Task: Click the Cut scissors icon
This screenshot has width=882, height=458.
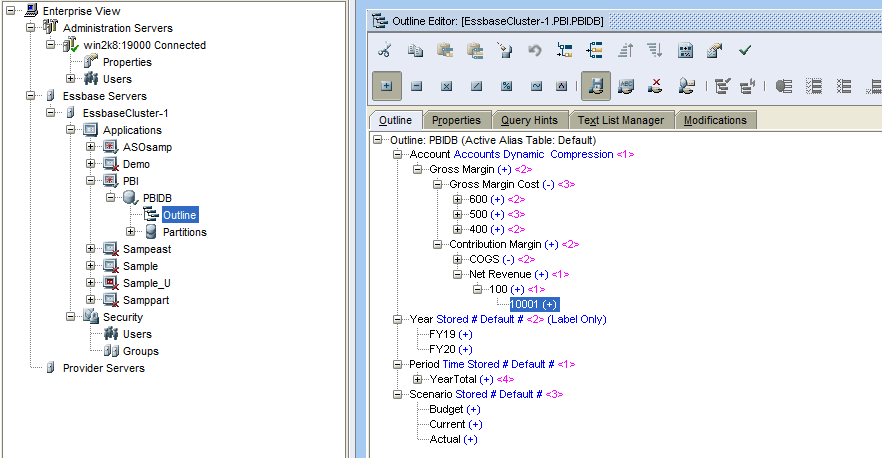Action: (385, 51)
